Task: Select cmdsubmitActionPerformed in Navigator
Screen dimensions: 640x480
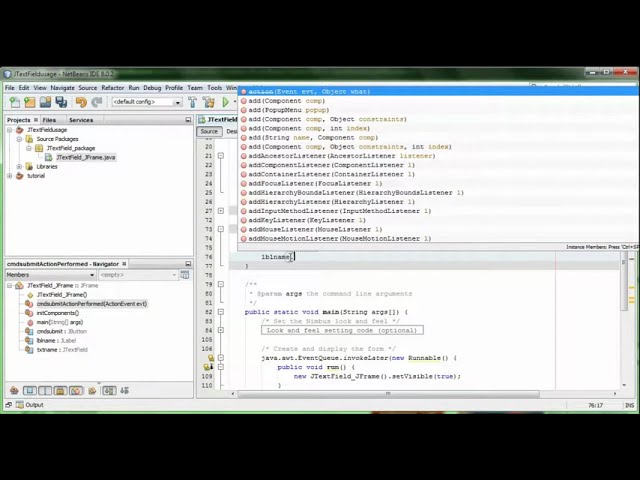Action: (x=92, y=304)
